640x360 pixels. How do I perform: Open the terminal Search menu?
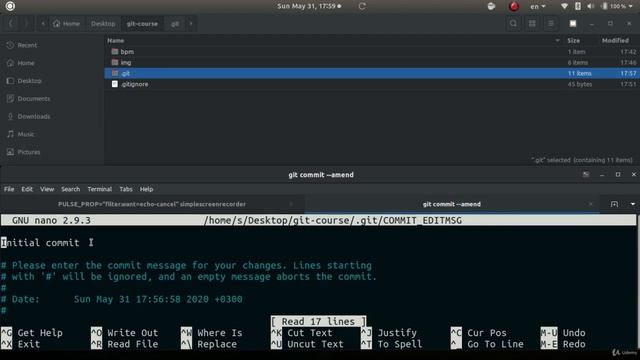click(71, 189)
